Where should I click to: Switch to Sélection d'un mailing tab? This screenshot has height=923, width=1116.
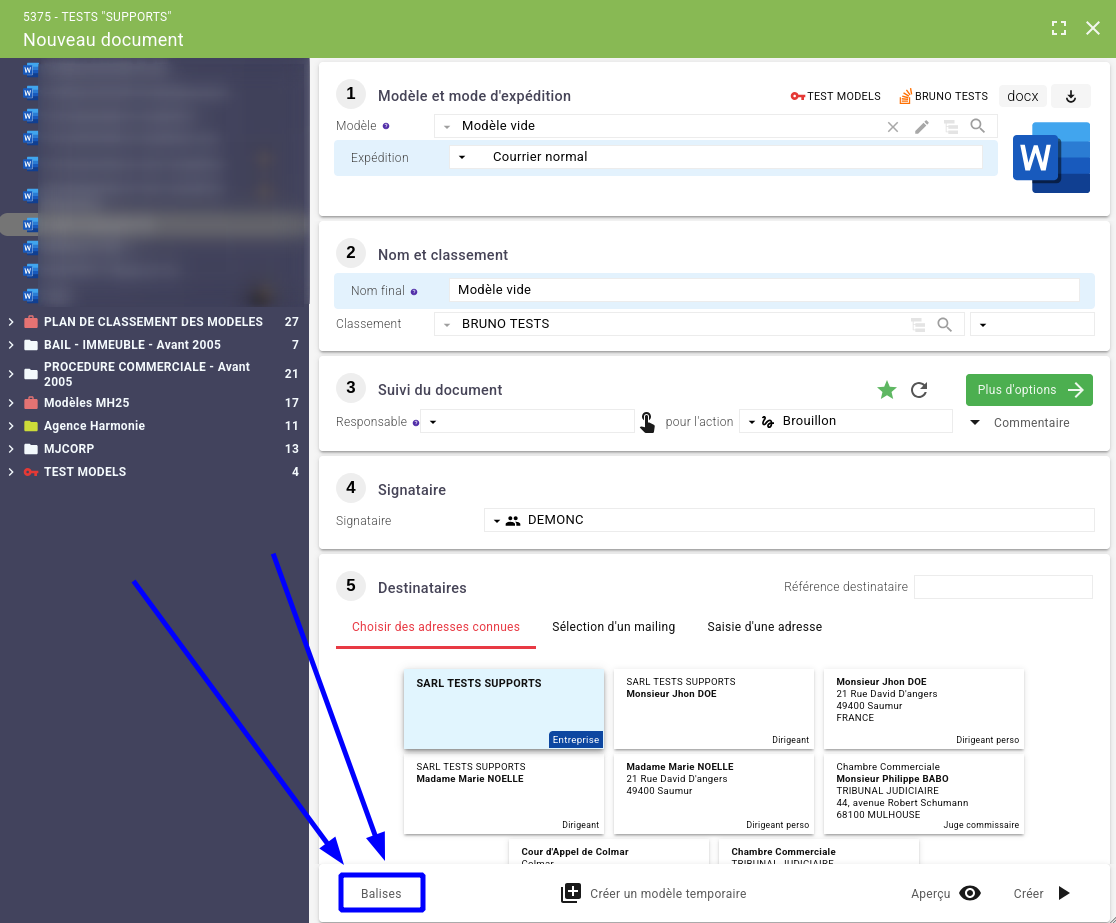(614, 627)
